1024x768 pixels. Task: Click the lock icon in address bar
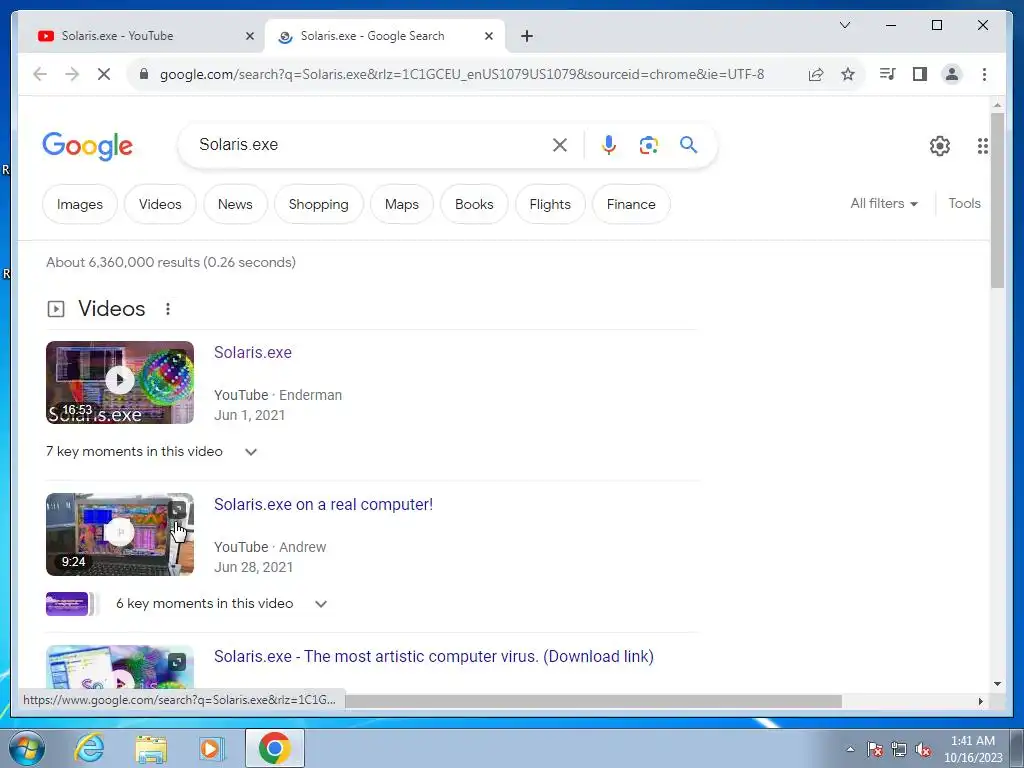pos(144,74)
